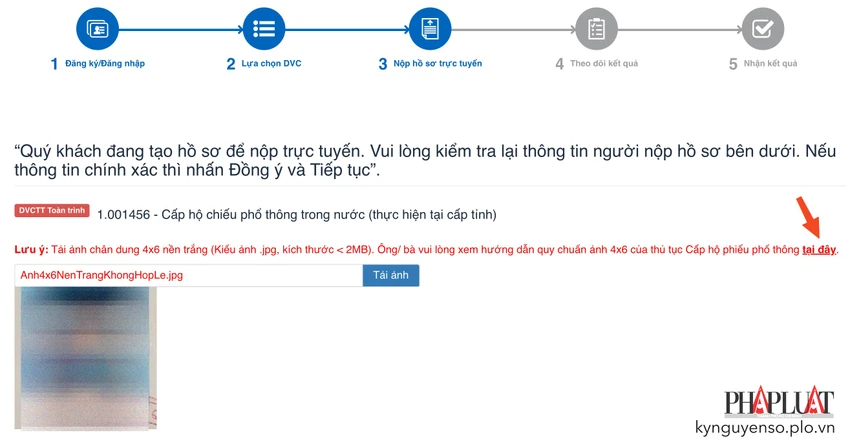Image resolution: width=850 pixels, height=448 pixels.
Task: Click the Anh4x6NenTrangKhongHopLe.jpg file name field
Action: click(189, 276)
